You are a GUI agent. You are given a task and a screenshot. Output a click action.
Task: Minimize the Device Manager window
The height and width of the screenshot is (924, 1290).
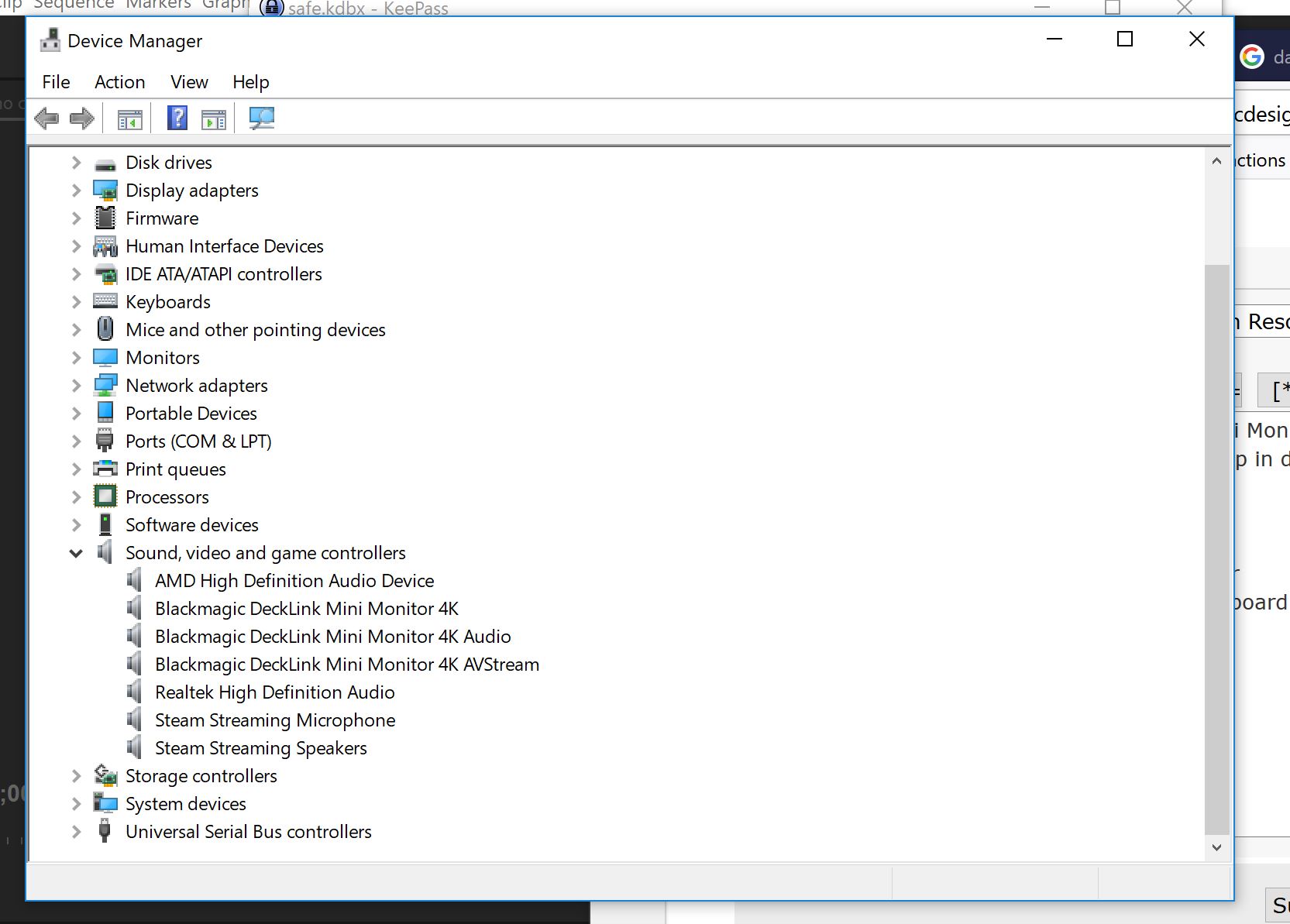(1054, 39)
